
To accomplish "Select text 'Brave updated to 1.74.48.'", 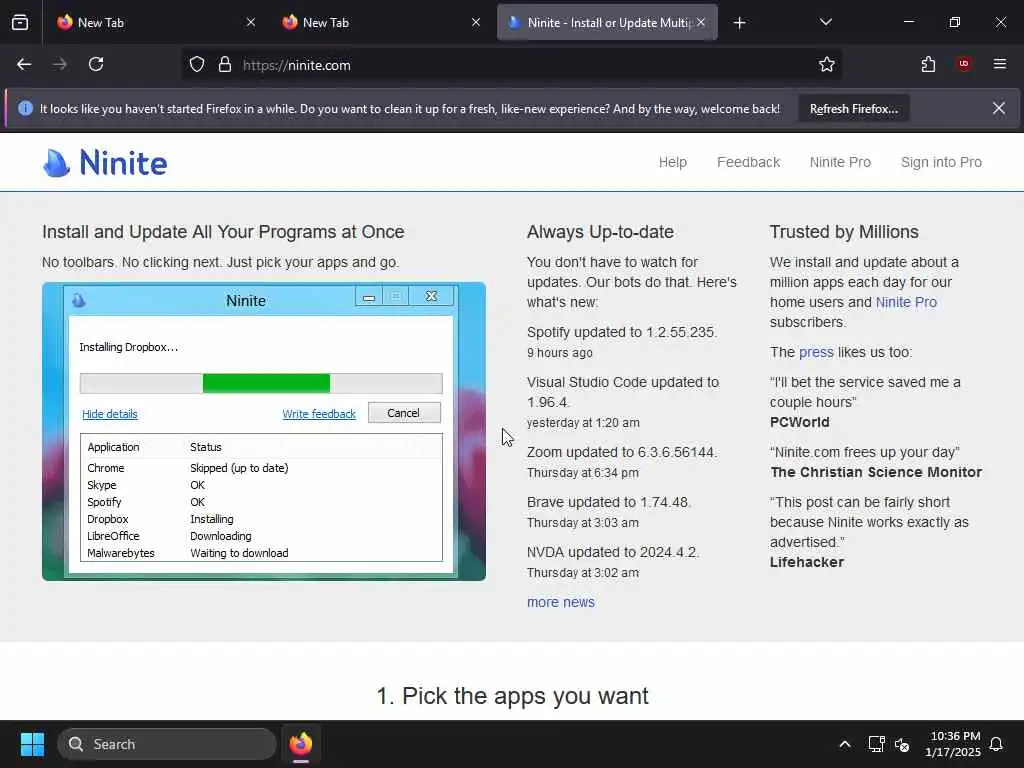I will (609, 502).
